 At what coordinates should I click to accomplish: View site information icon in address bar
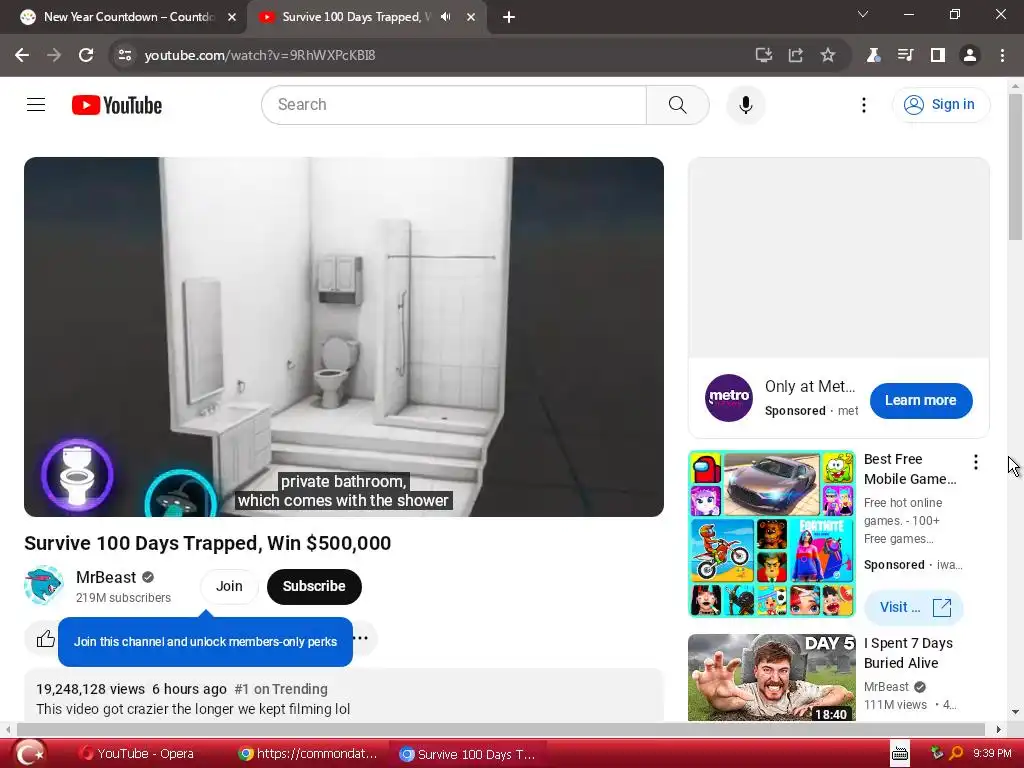coord(124,56)
